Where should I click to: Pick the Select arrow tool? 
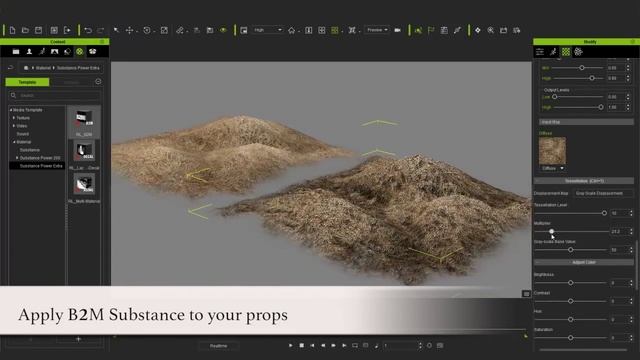pos(116,30)
